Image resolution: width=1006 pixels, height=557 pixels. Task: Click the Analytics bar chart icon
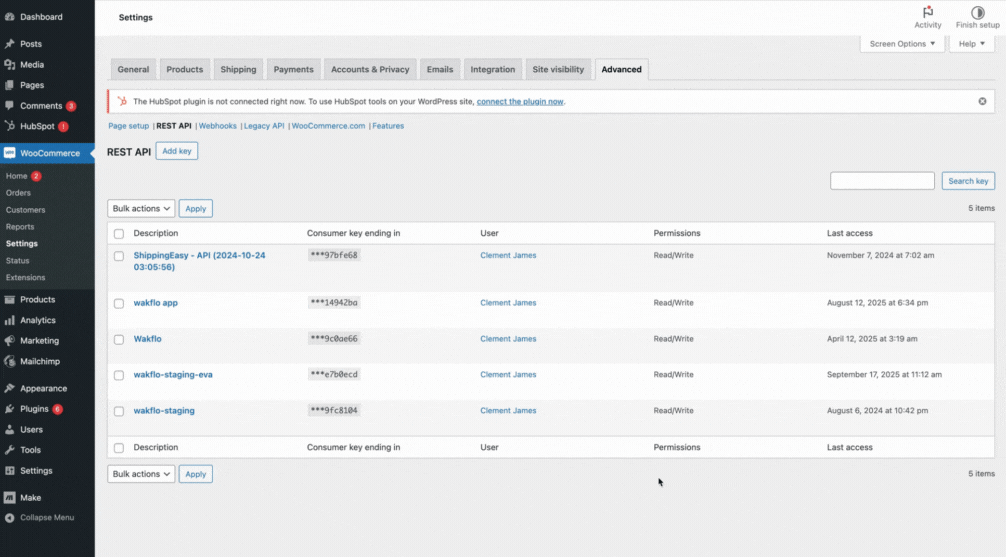tap(10, 320)
